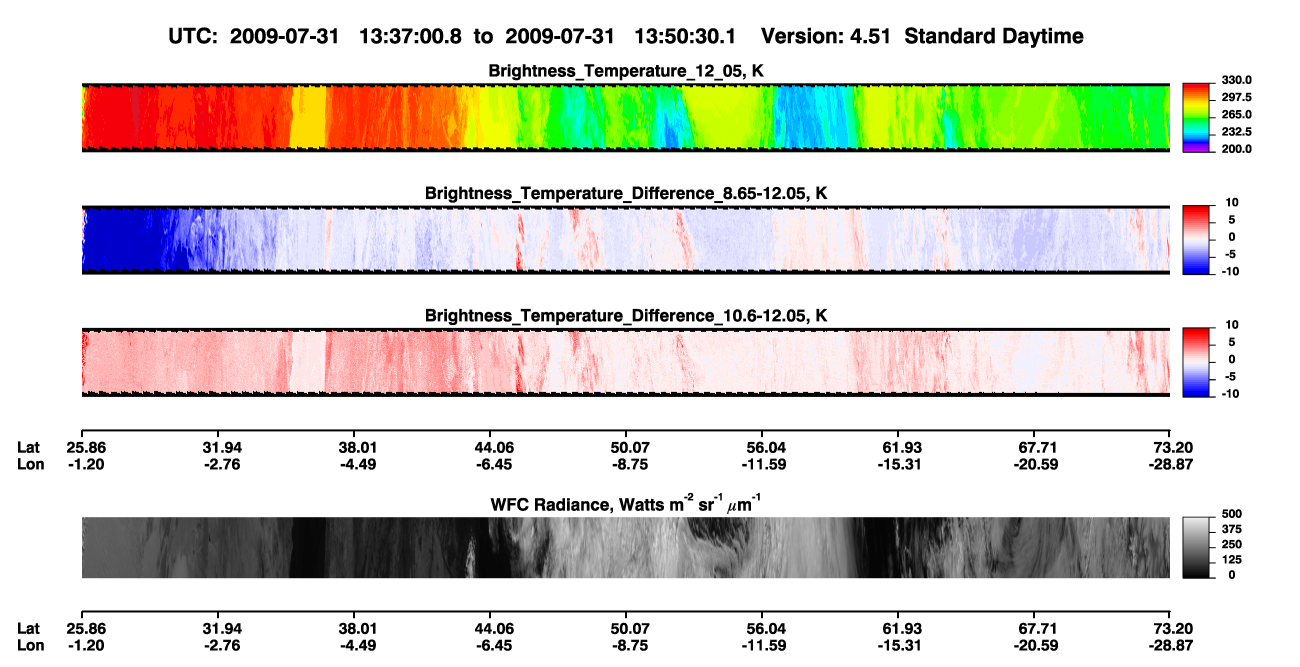The height and width of the screenshot is (667, 1300).
Task: Click upper axis latitude label 73.20
Action: point(1174,448)
